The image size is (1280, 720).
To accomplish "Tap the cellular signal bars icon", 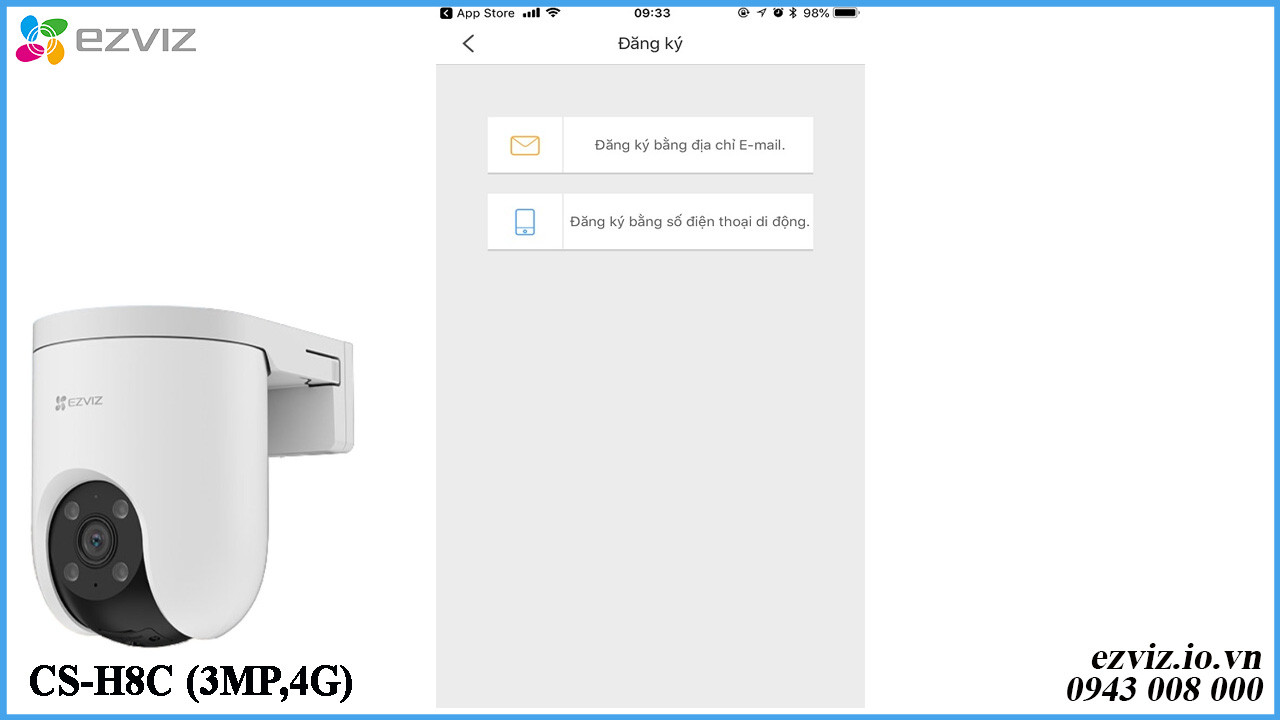I will click(x=531, y=13).
